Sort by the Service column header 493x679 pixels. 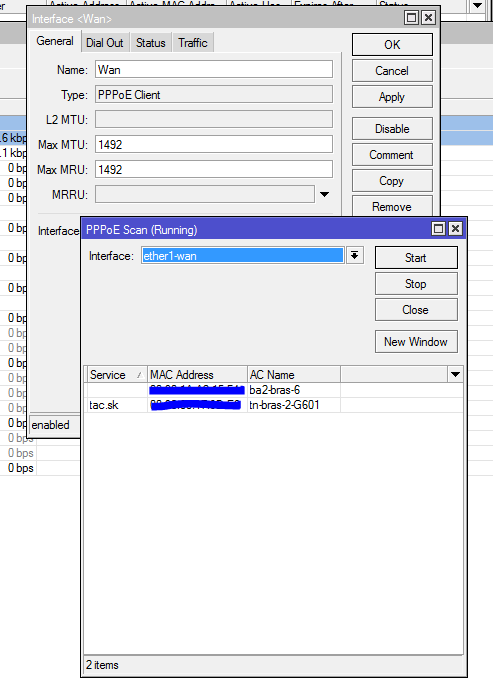tap(116, 375)
